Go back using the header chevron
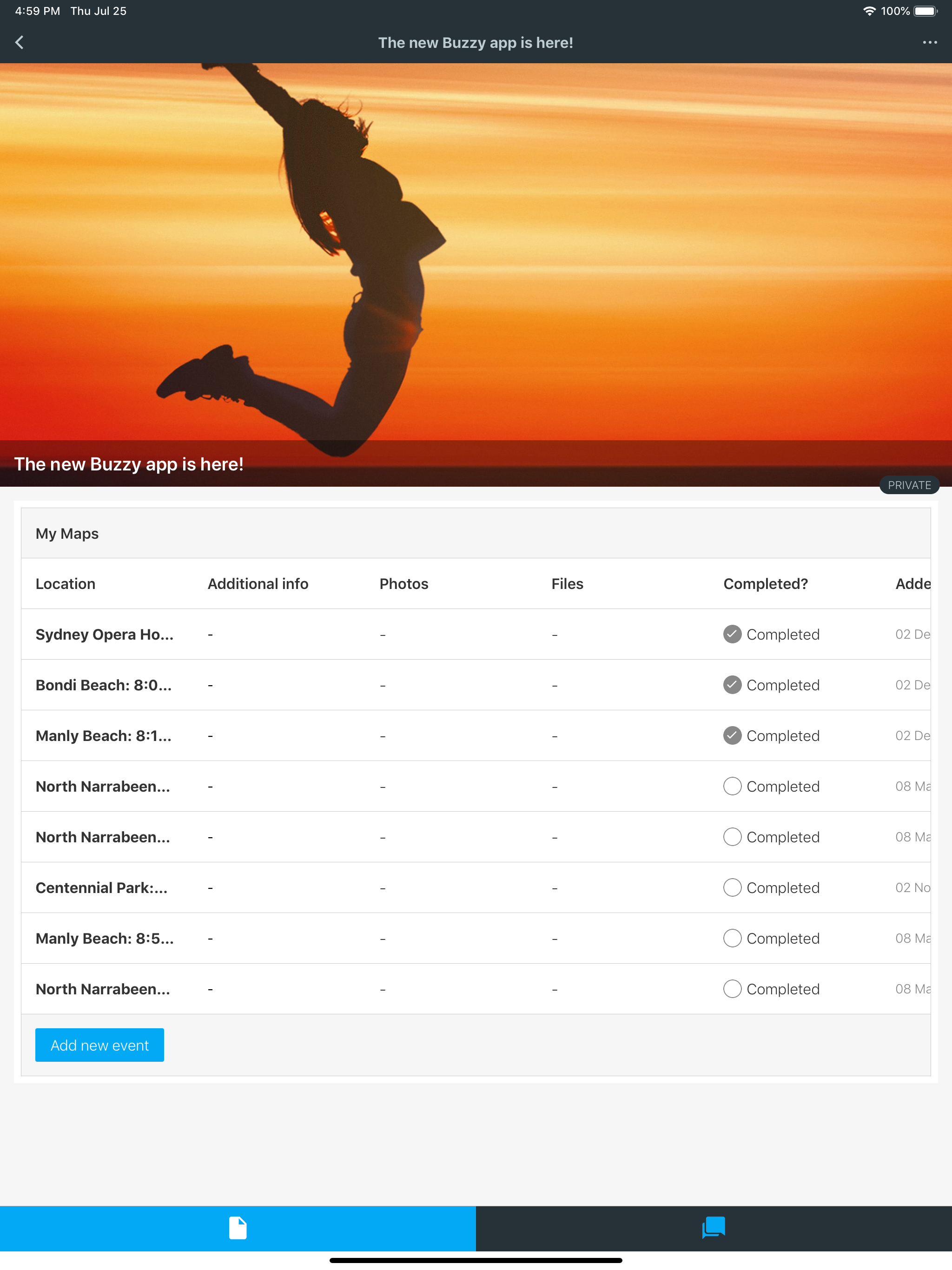952x1270 pixels. 20,42
